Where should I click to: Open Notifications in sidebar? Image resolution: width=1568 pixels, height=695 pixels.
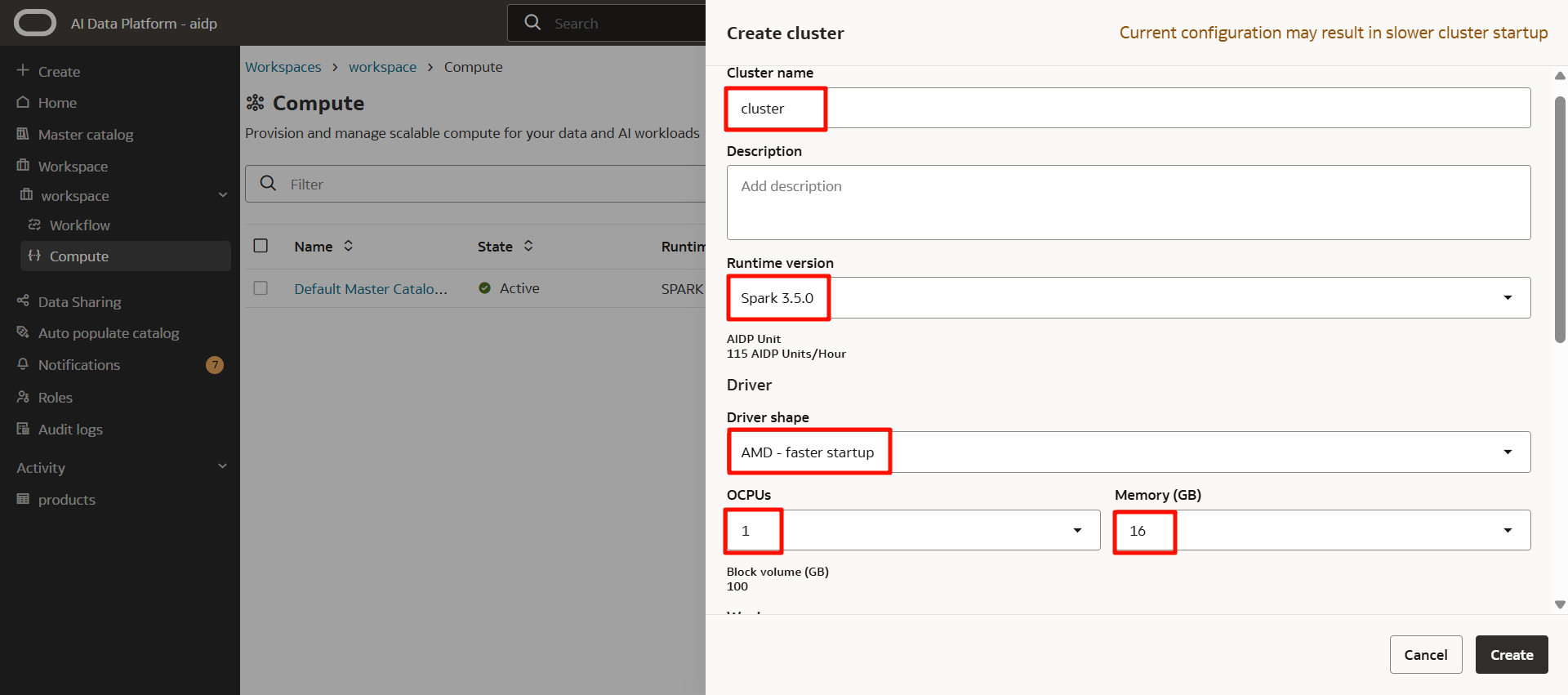[79, 365]
